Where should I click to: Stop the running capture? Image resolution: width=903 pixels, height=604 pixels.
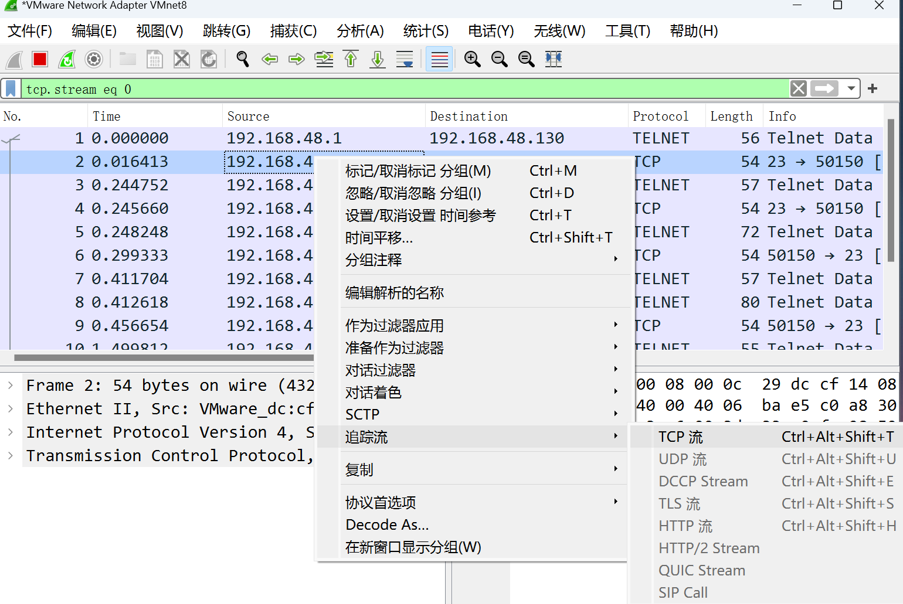[x=40, y=59]
